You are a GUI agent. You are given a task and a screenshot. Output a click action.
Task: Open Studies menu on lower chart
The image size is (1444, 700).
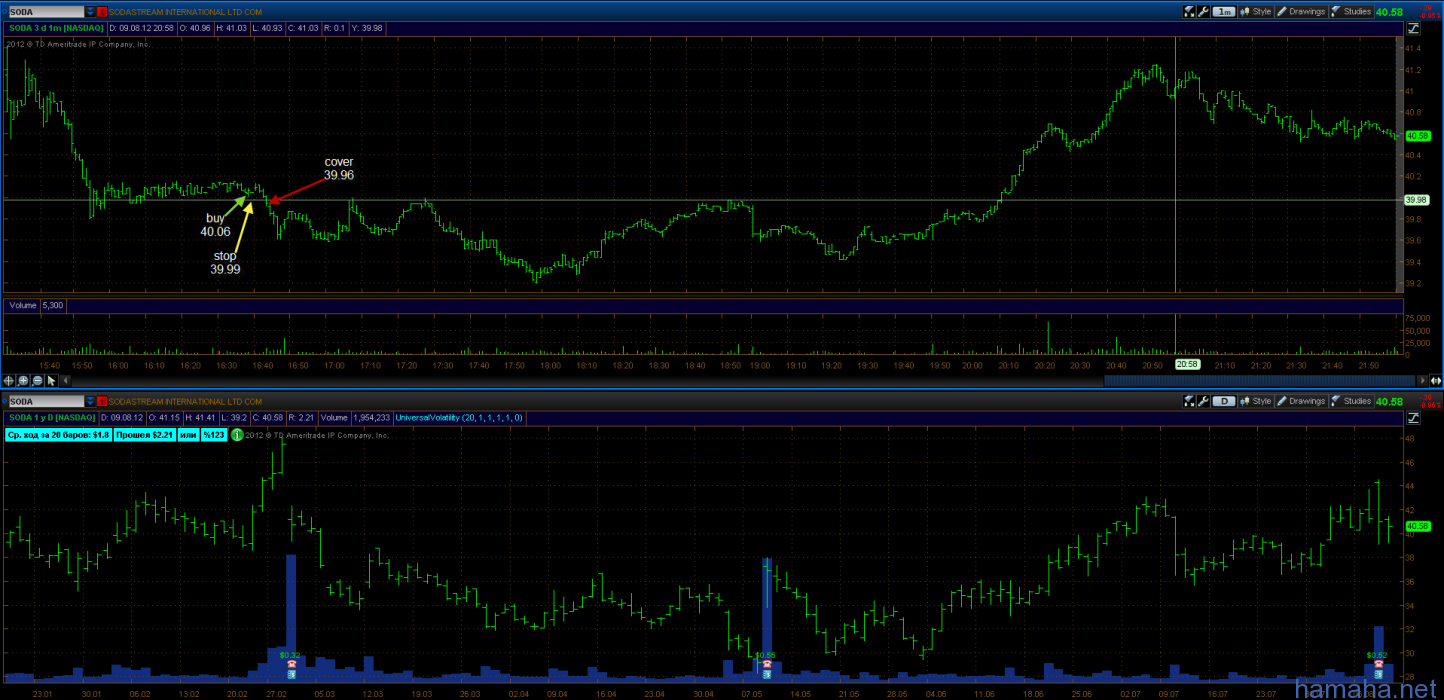pyautogui.click(x=1351, y=401)
